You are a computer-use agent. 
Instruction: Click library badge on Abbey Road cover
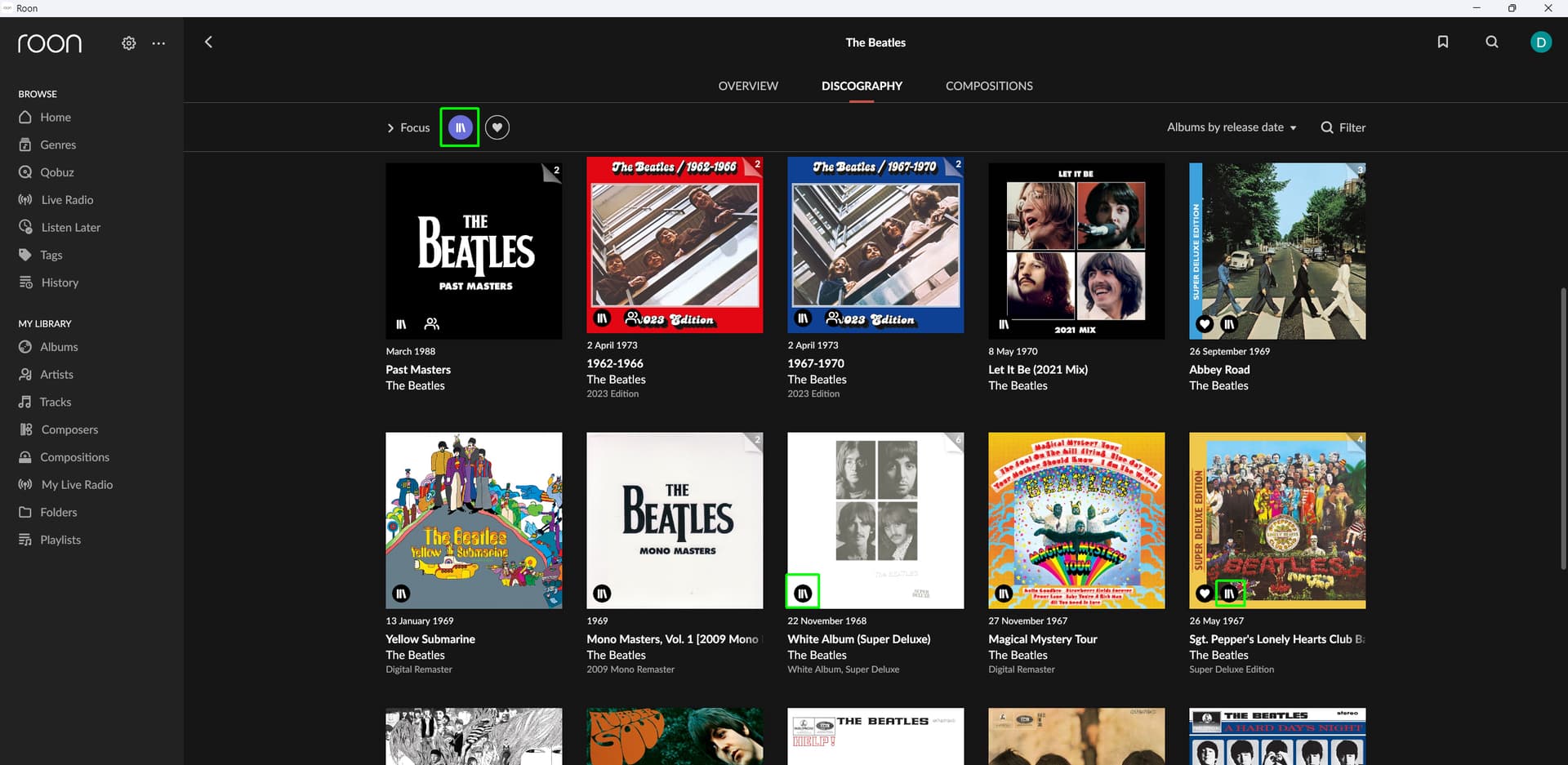pos(1229,324)
